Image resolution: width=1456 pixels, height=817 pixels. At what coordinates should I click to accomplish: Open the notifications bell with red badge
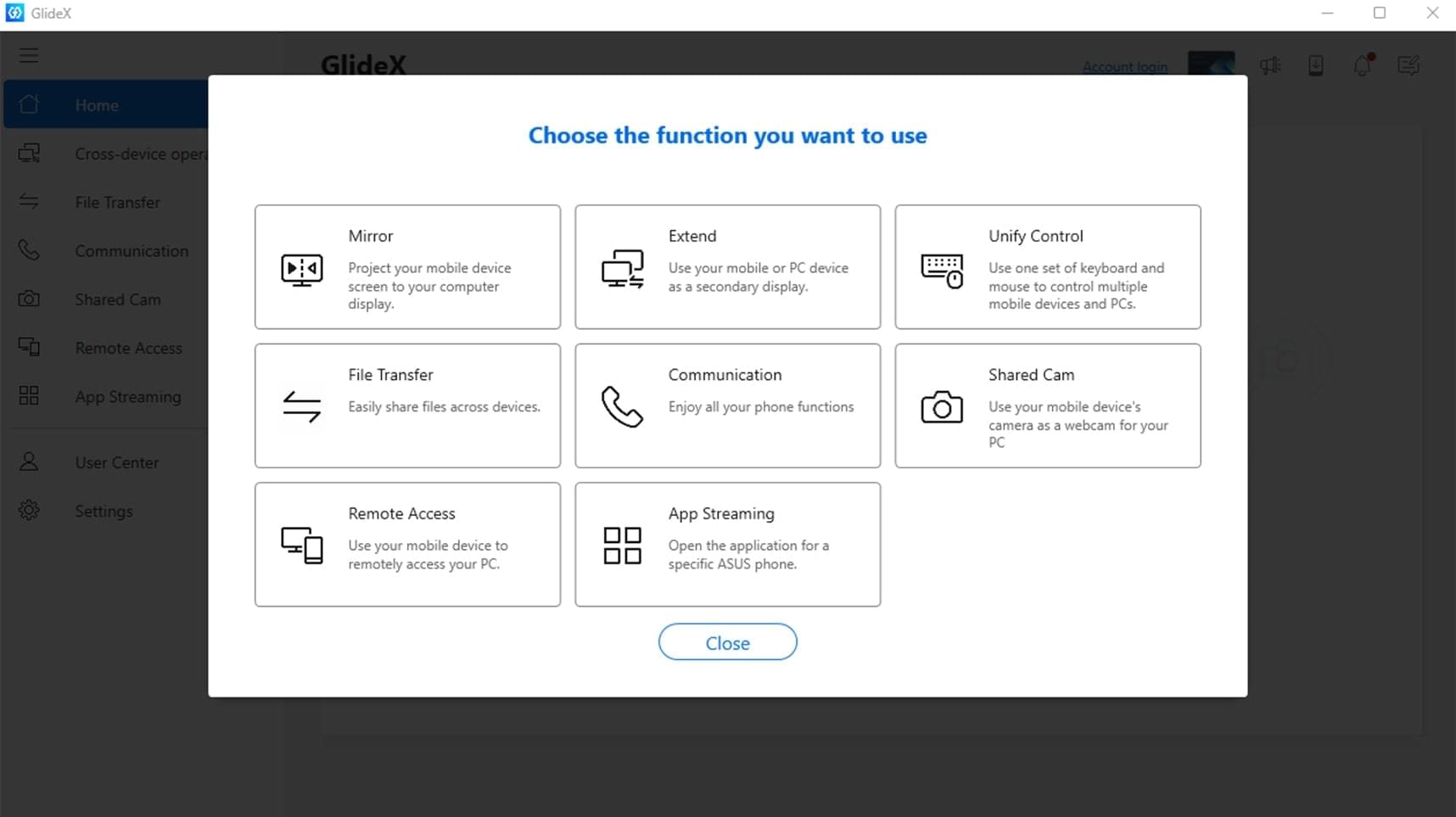1363,65
